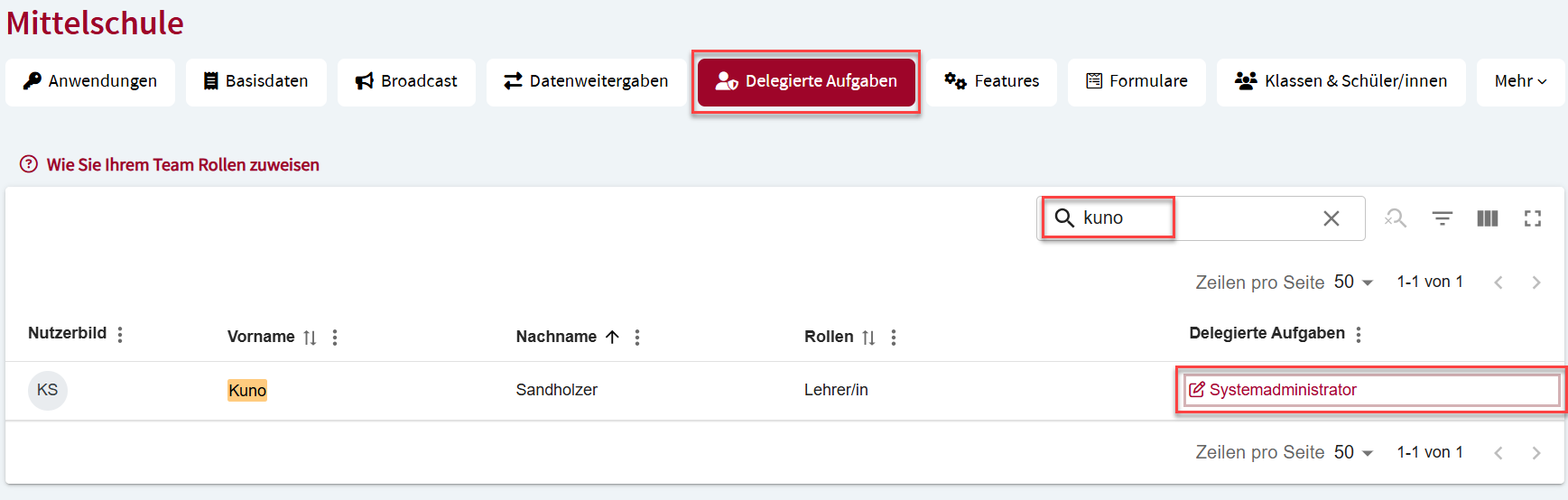Toggle fullscreen table view

(1532, 218)
